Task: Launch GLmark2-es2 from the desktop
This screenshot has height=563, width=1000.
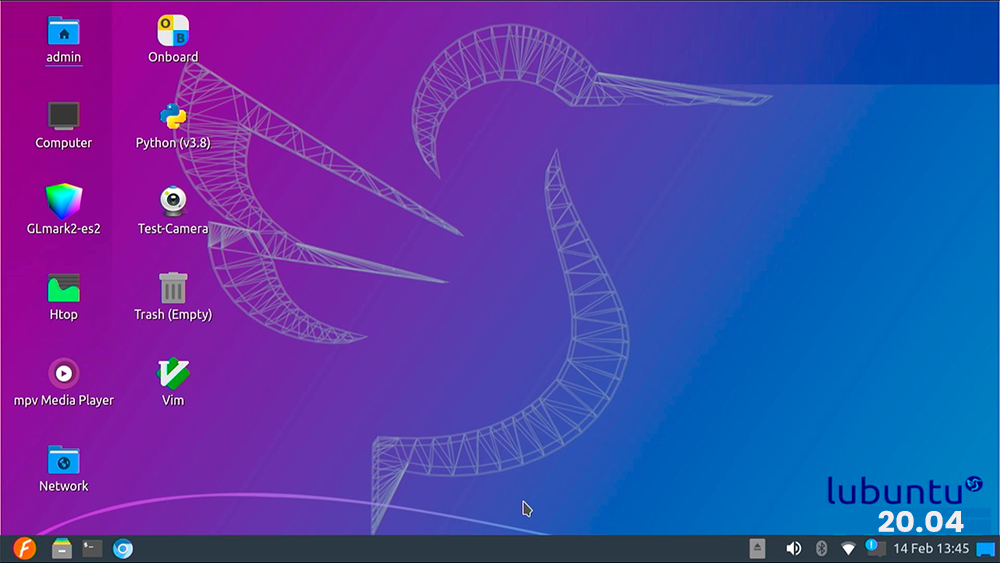Action: click(x=64, y=202)
